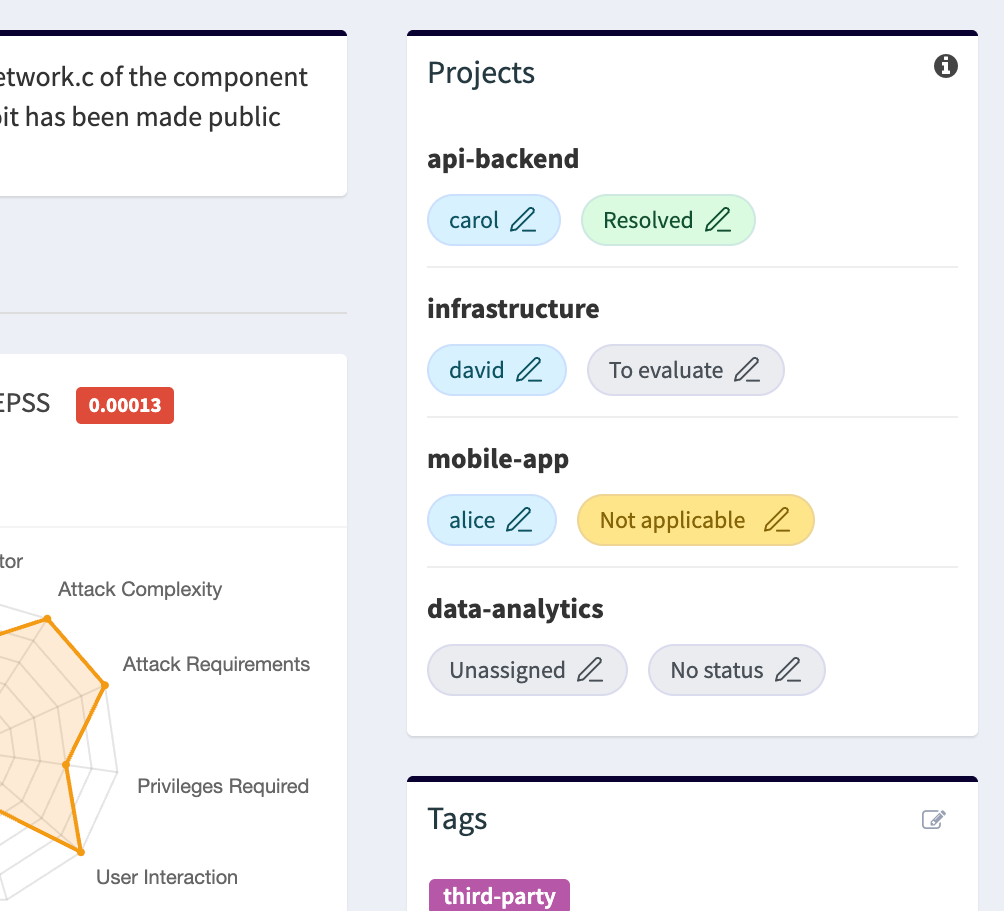Click the third-party tag
The image size is (1004, 911).
[x=499, y=895]
